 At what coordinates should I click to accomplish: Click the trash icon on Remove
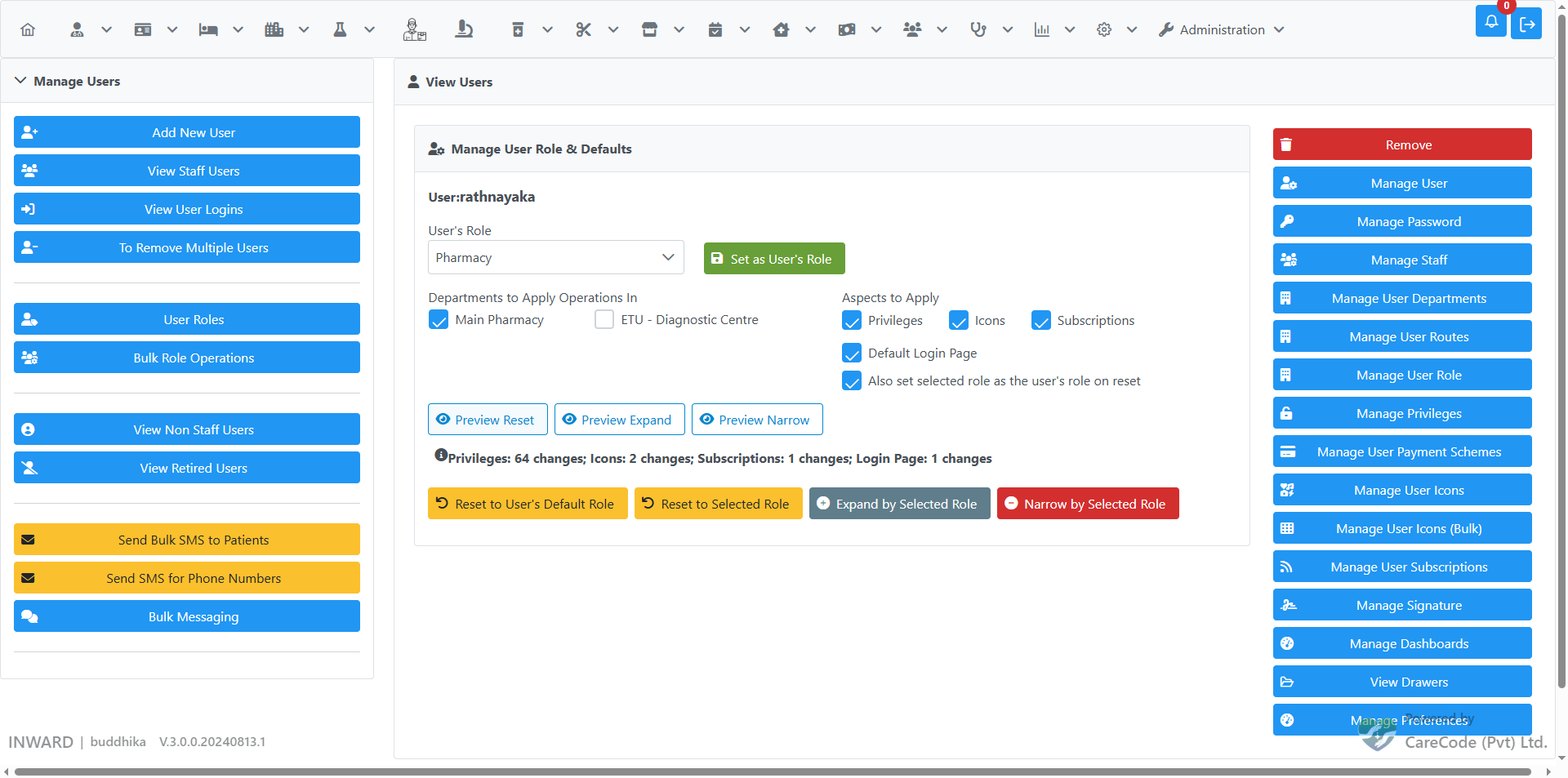[x=1286, y=144]
